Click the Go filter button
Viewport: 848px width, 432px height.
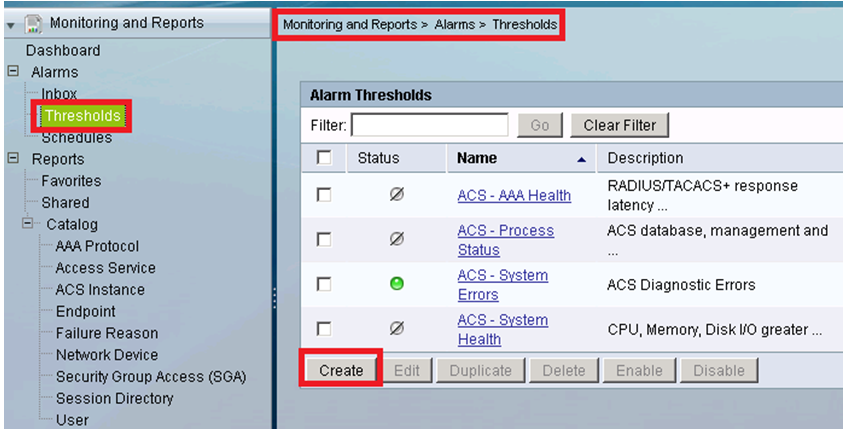click(x=540, y=125)
